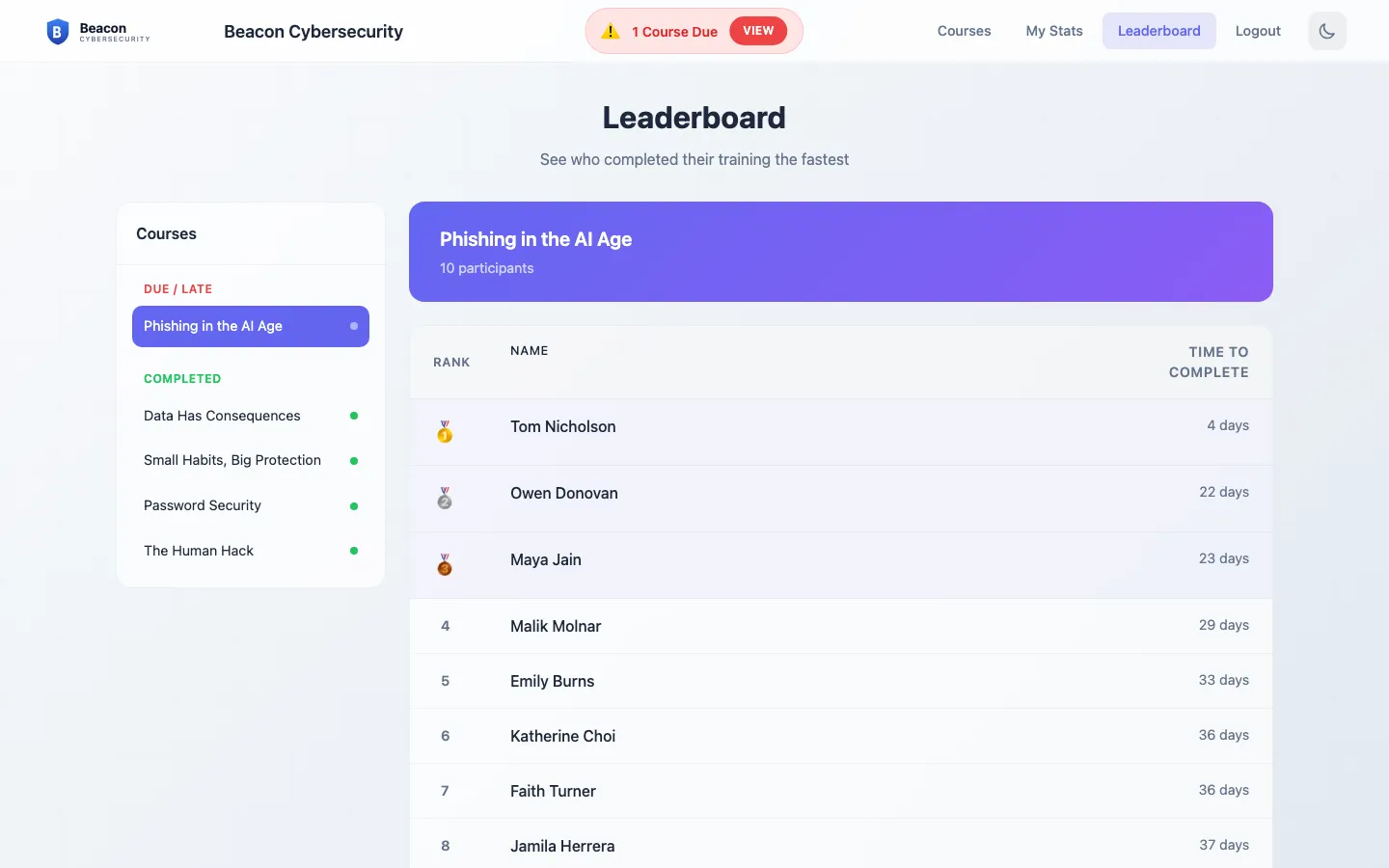Open the Leaderboard nav tab
Image resolution: width=1389 pixels, height=868 pixels.
tap(1159, 31)
